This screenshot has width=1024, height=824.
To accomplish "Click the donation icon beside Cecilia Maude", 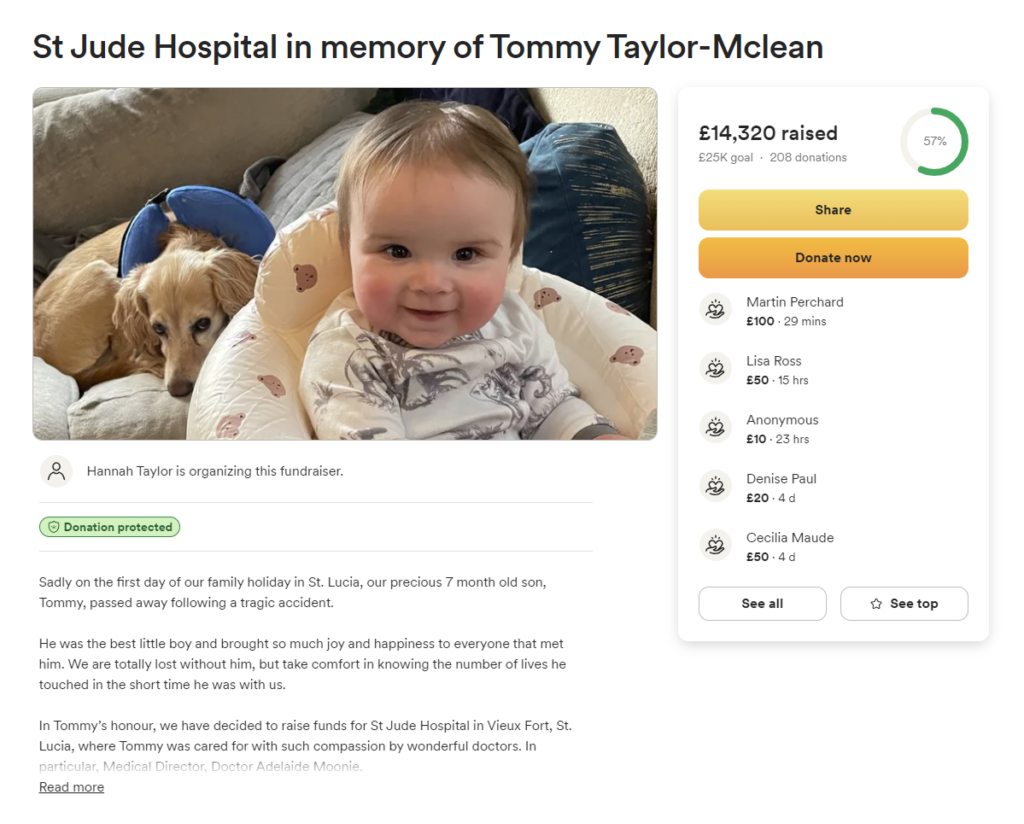I will (x=715, y=545).
